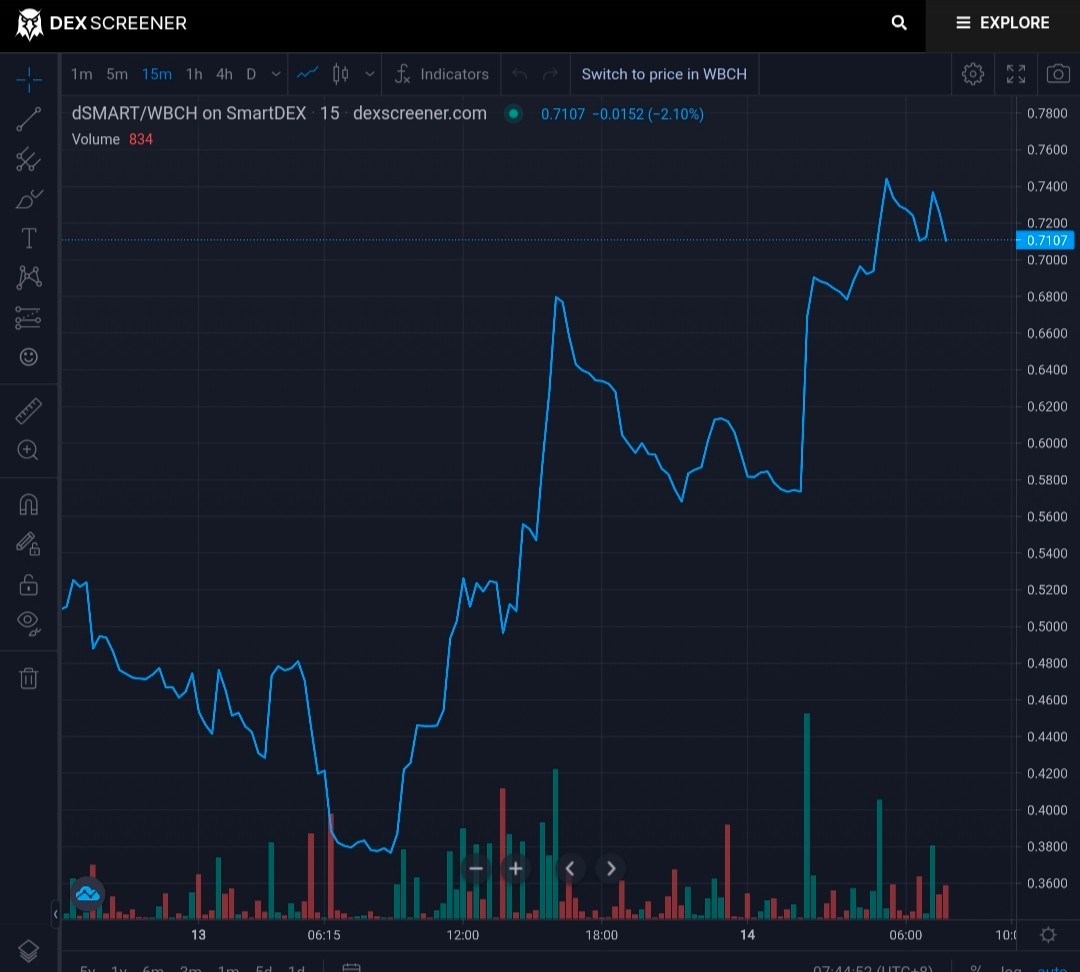Toggle magnet mode
This screenshot has height=972, width=1080.
click(29, 505)
